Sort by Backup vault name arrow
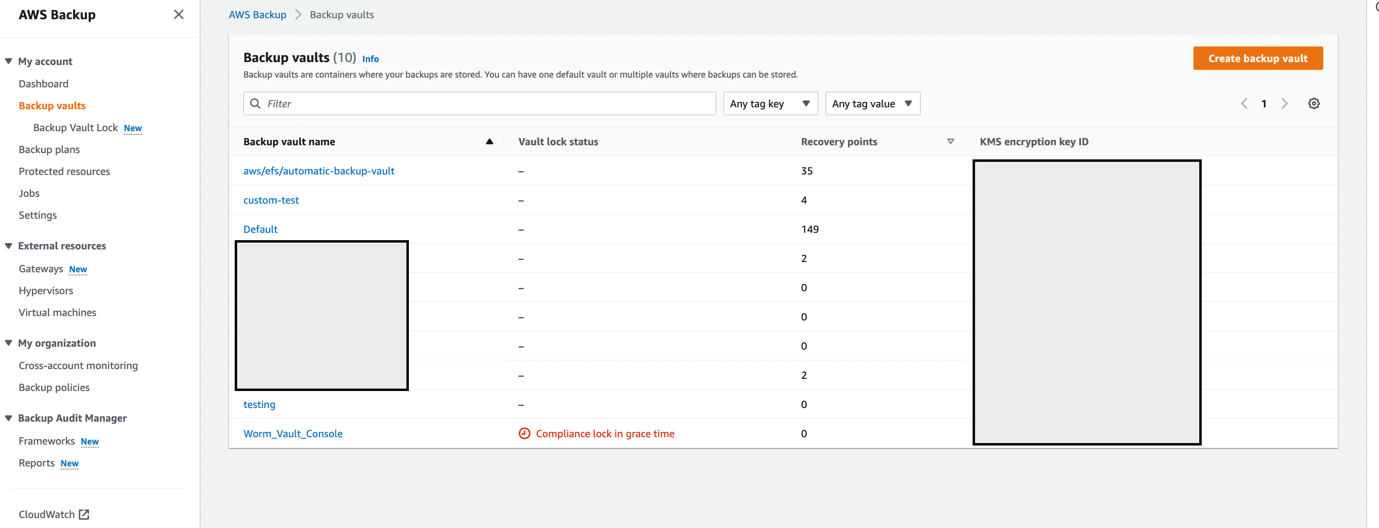 point(489,142)
